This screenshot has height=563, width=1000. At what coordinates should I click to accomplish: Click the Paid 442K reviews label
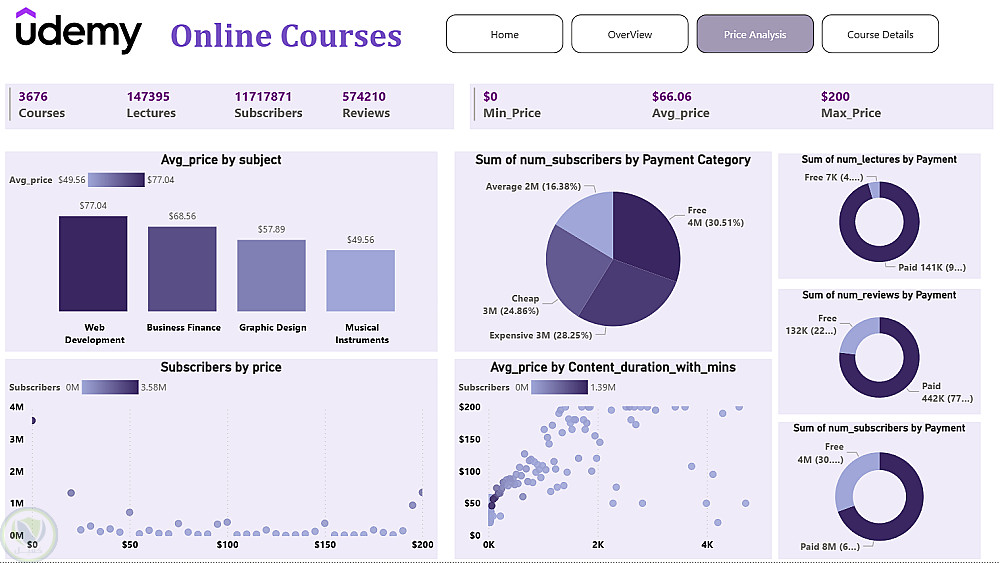[947, 392]
